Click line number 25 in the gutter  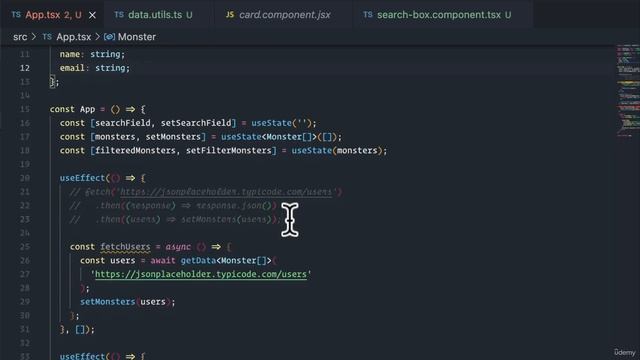[25, 247]
